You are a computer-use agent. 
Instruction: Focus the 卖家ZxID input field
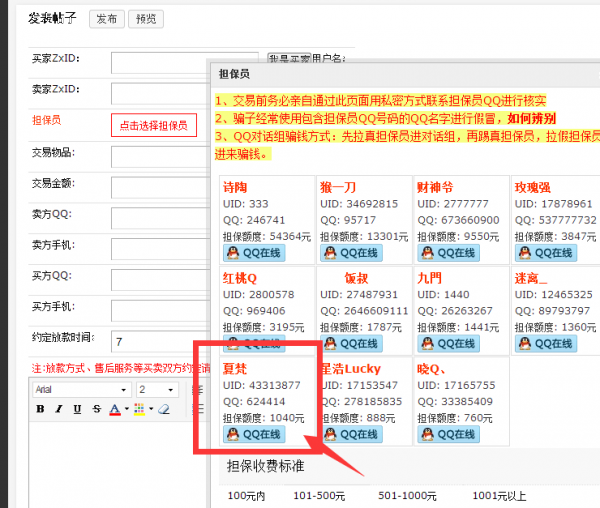point(159,94)
